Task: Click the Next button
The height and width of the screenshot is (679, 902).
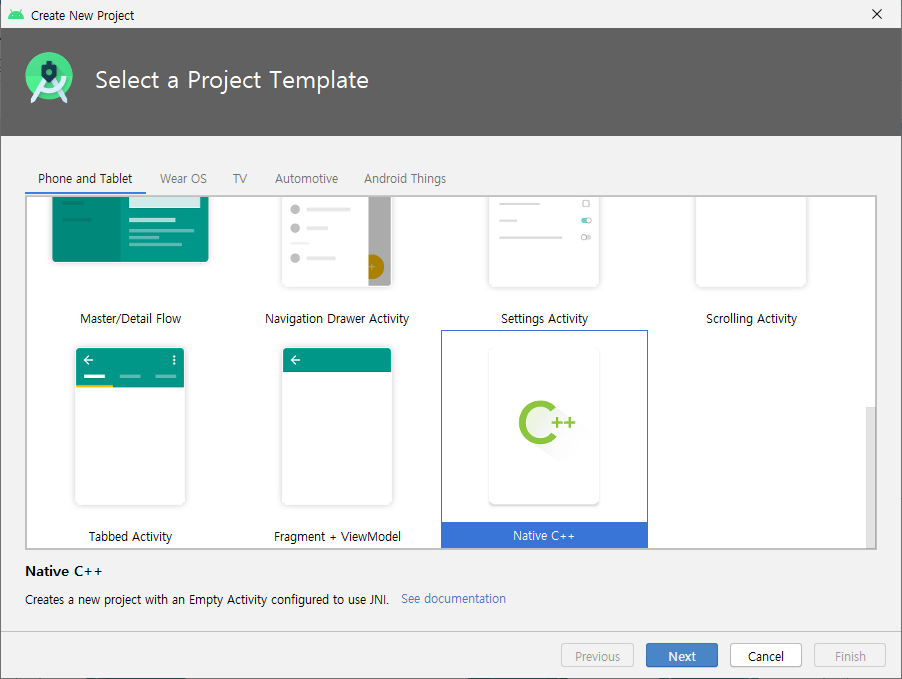Action: (x=682, y=655)
